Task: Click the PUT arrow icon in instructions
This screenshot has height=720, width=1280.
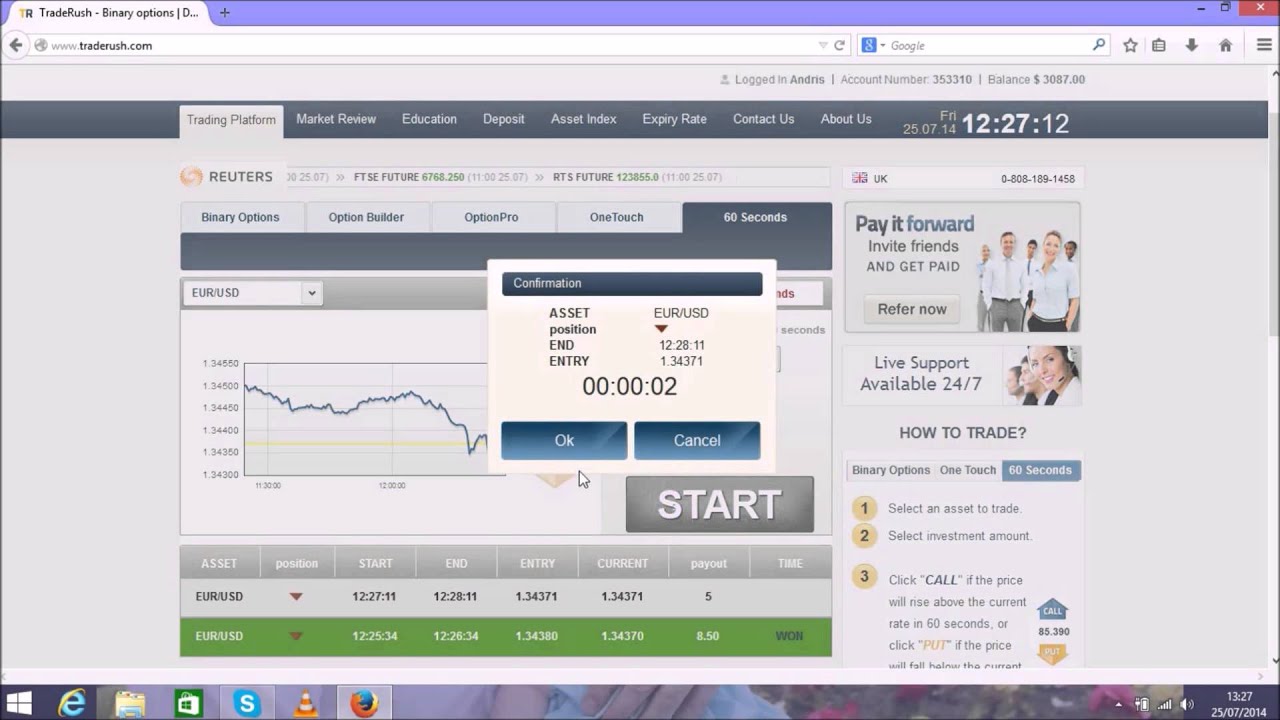Action: (x=1052, y=653)
